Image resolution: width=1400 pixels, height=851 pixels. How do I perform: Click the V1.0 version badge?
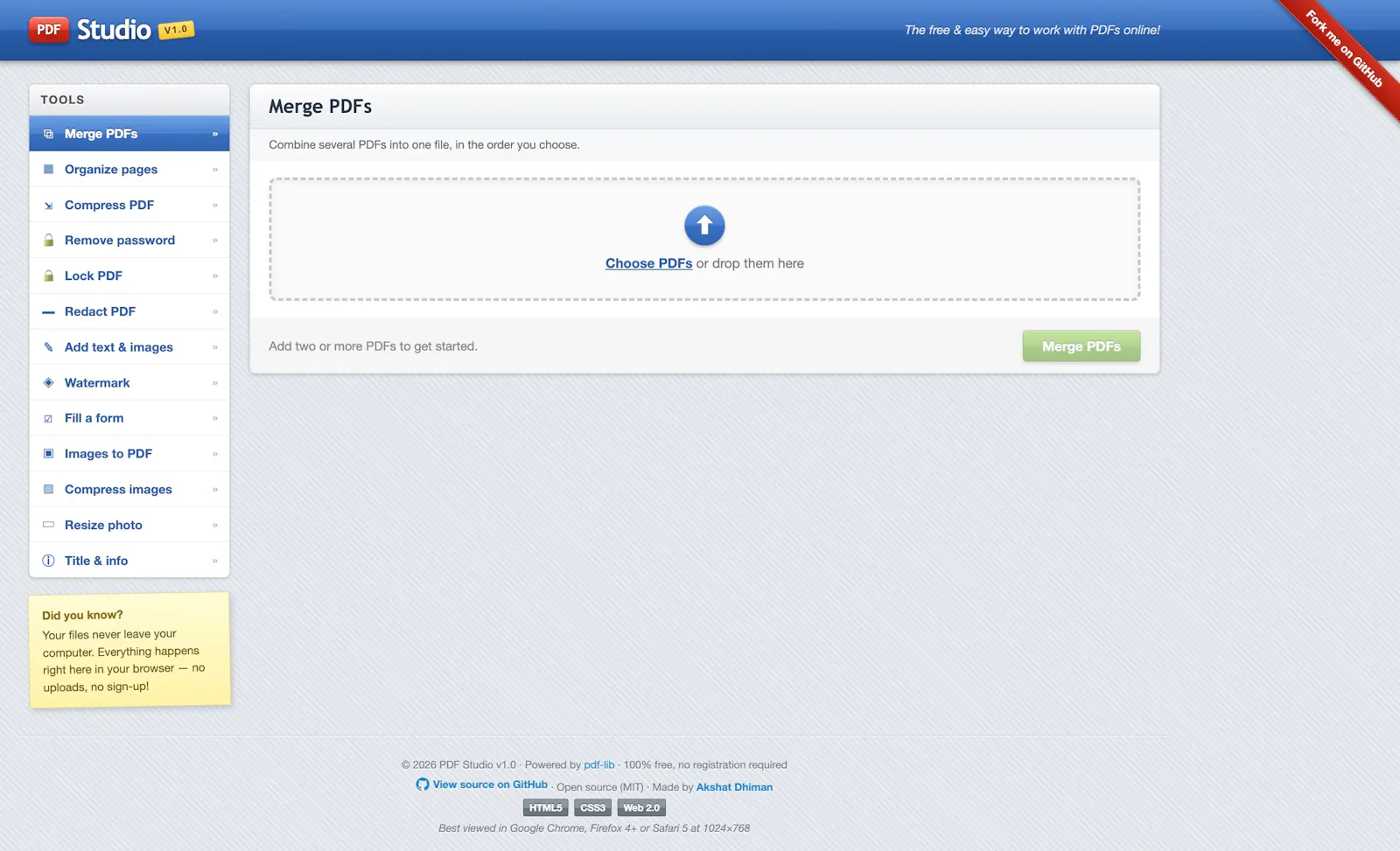tap(176, 30)
